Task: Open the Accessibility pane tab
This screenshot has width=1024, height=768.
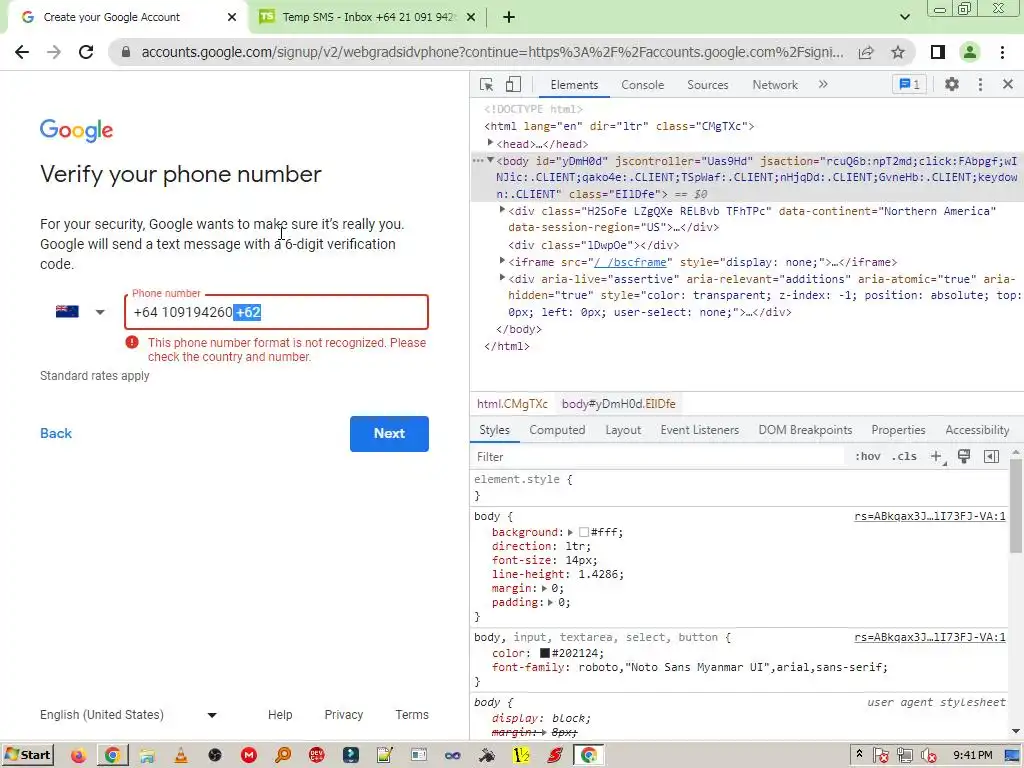Action: [977, 430]
